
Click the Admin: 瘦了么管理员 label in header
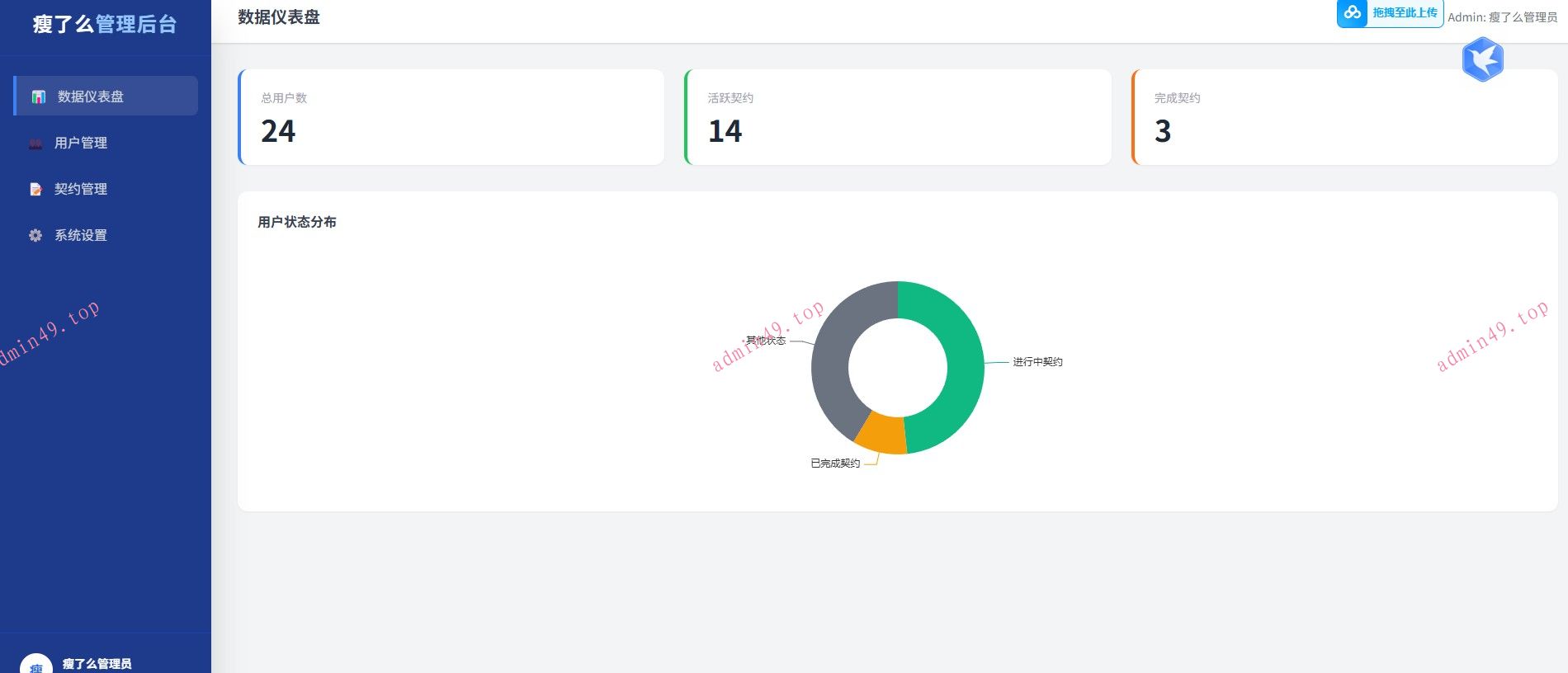coord(1502,17)
